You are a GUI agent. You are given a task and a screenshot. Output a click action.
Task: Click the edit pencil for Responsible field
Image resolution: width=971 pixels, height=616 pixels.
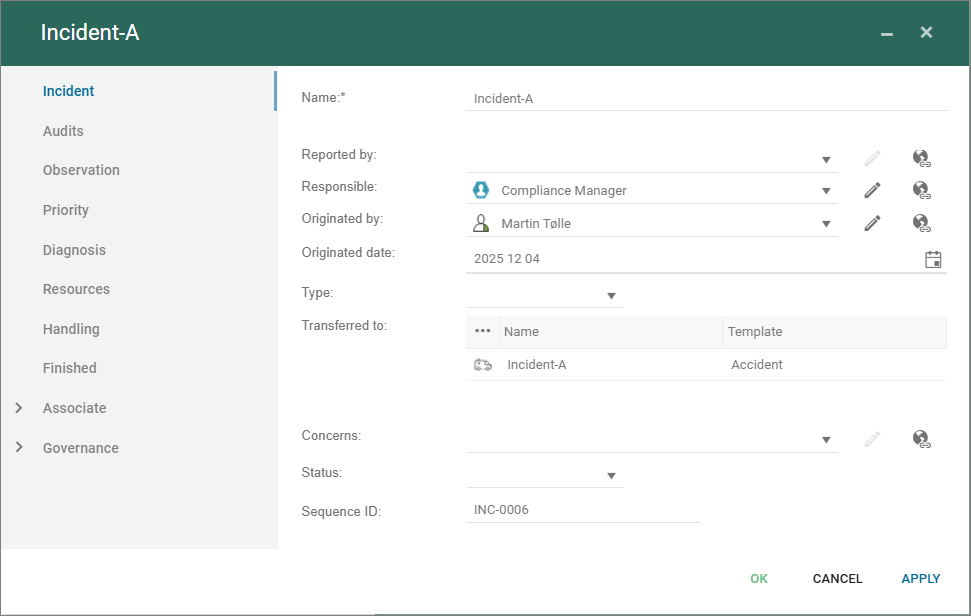point(872,190)
